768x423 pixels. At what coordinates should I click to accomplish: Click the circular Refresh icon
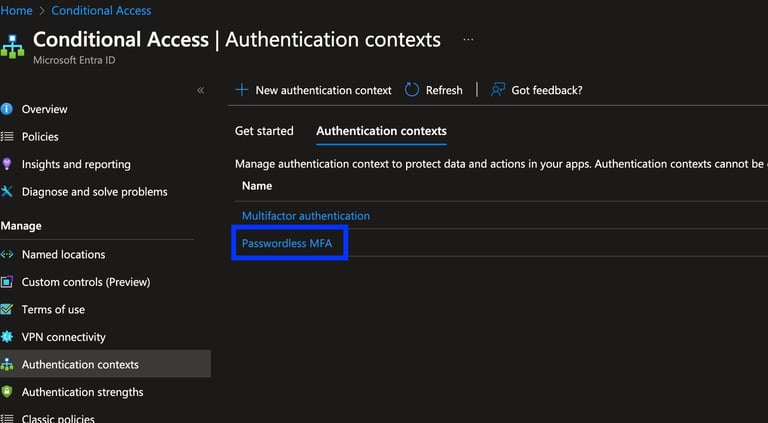pos(411,90)
